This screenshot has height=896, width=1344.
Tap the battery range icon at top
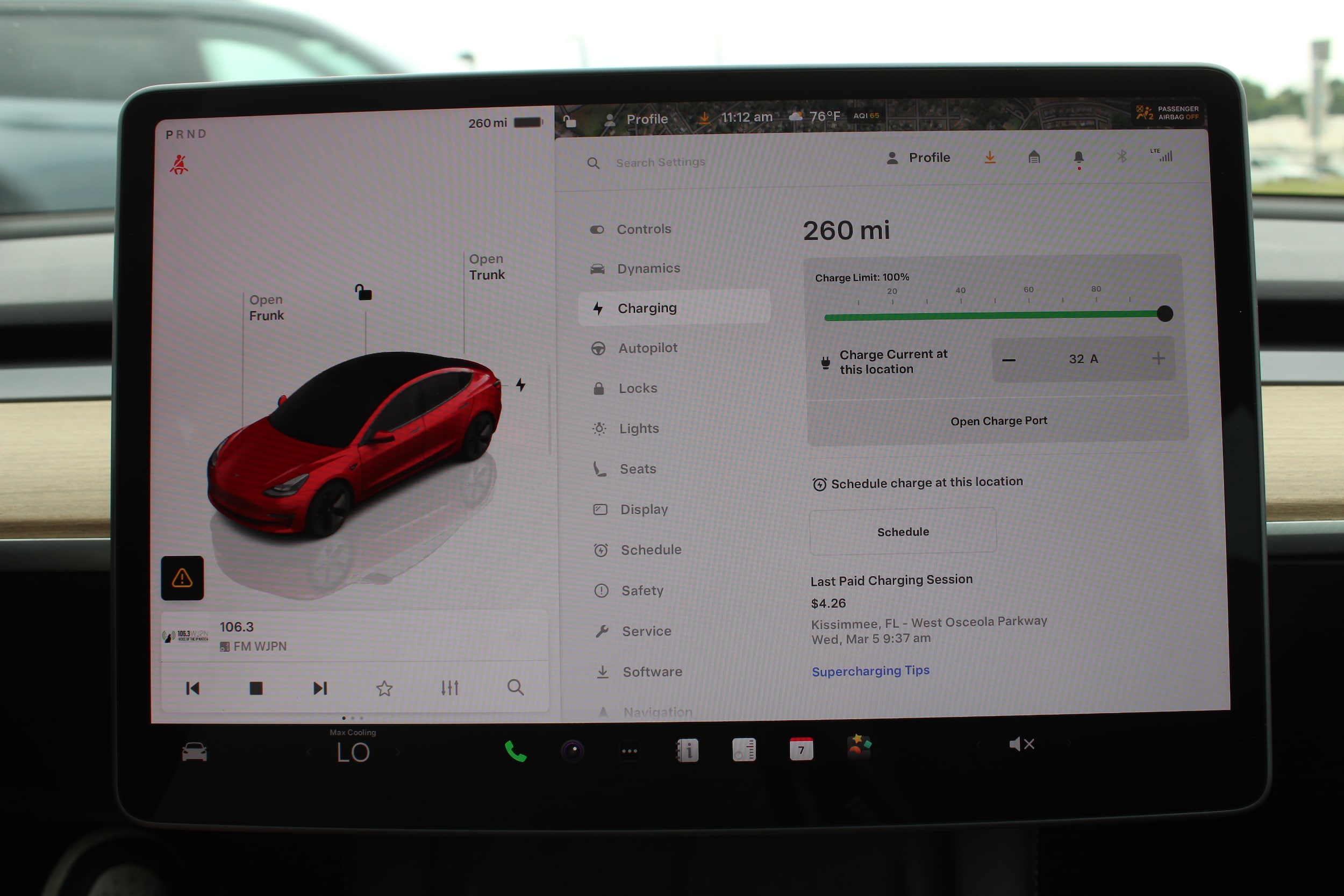[x=527, y=123]
